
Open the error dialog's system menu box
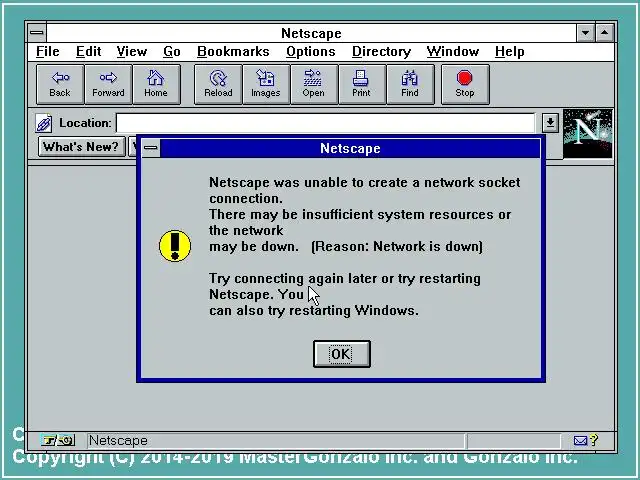151,148
